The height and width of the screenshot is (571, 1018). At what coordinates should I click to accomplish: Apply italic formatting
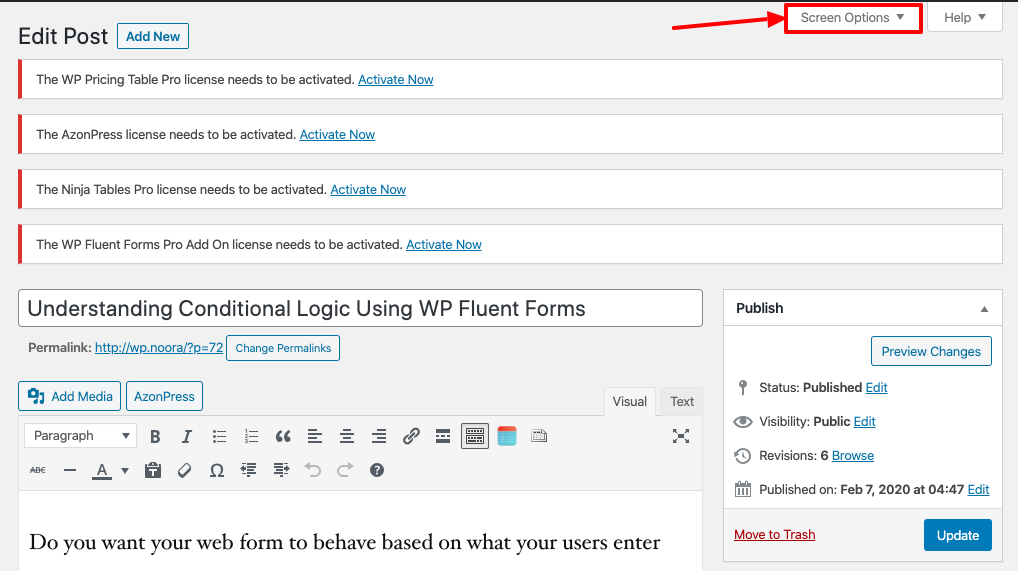coord(186,436)
